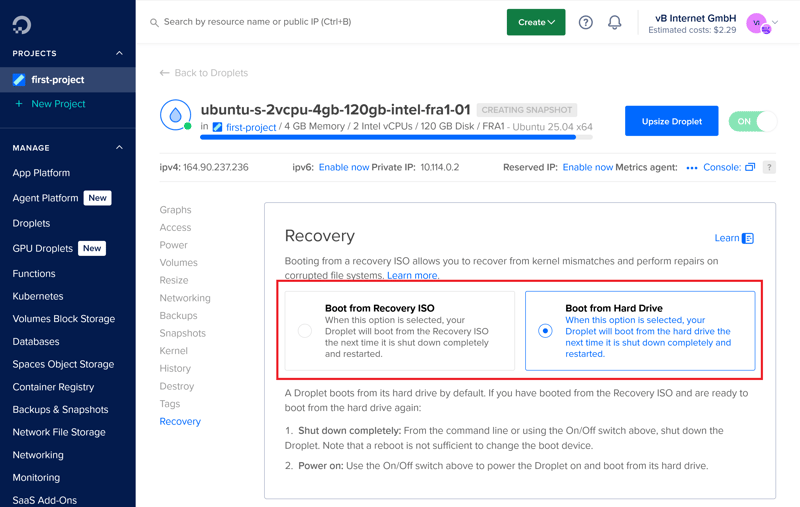800x507 pixels.
Task: Collapse the Projects section chevron
Action: coord(119,53)
